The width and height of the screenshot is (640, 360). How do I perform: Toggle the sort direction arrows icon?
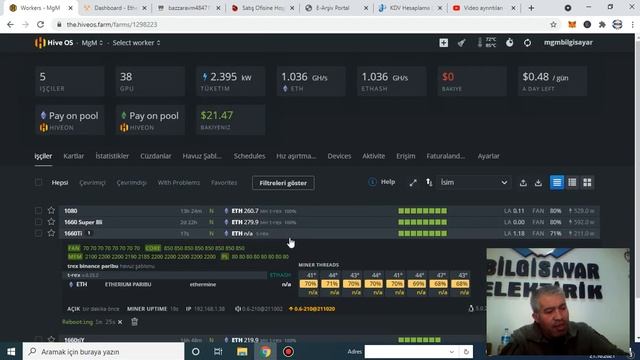429,182
